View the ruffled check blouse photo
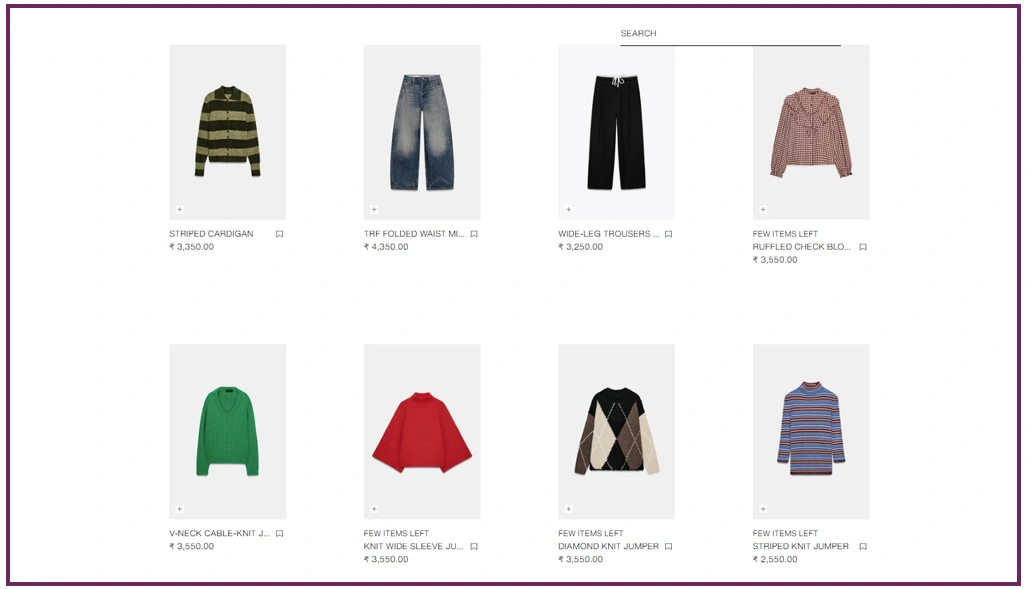Image resolution: width=1026 pixels, height=589 pixels. pos(811,132)
